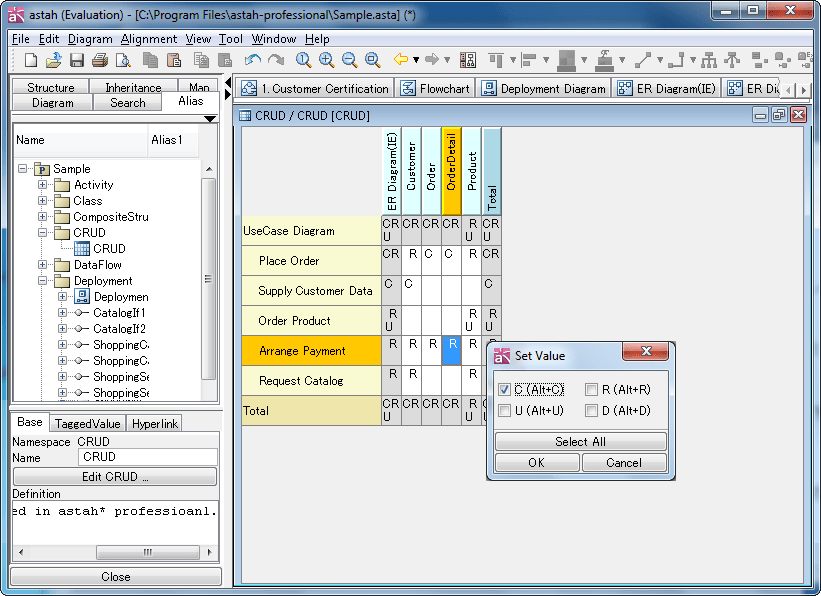Undo the last action
821x596 pixels.
pos(252,61)
